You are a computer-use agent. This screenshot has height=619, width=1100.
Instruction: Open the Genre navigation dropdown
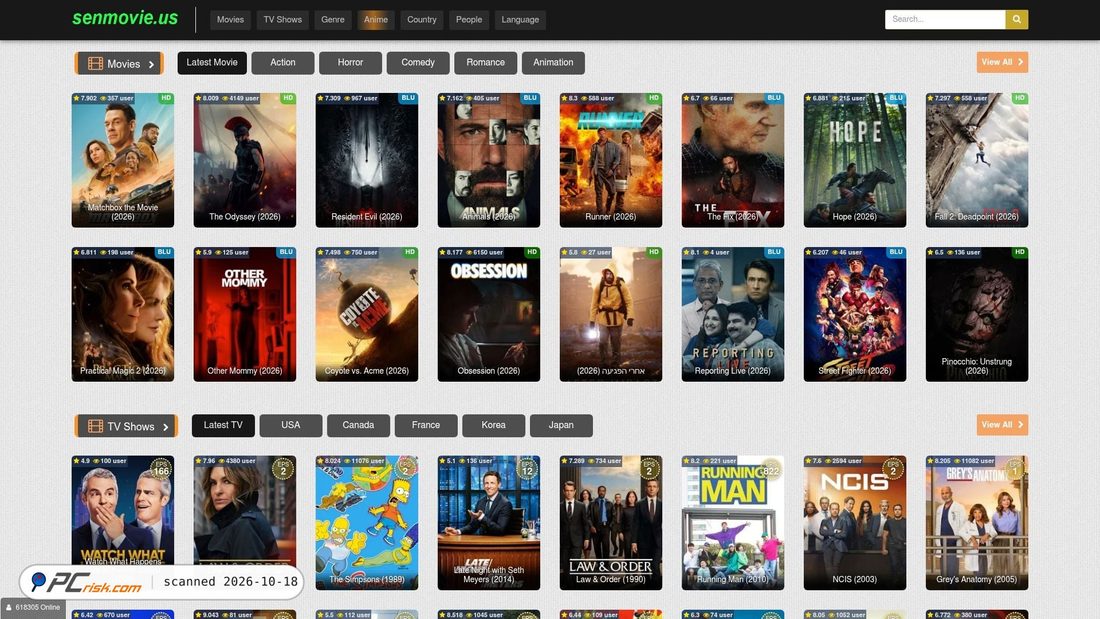[x=333, y=20]
